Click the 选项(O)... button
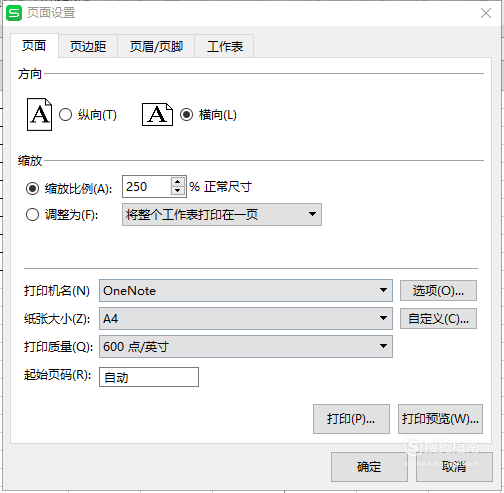The image size is (504, 493). pyautogui.click(x=438, y=291)
